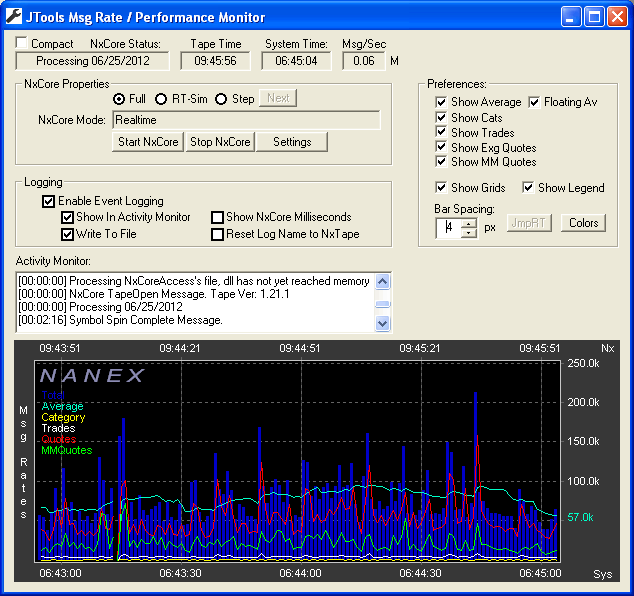Toggle the Write To File checkbox
This screenshot has width=634, height=596.
click(67, 235)
